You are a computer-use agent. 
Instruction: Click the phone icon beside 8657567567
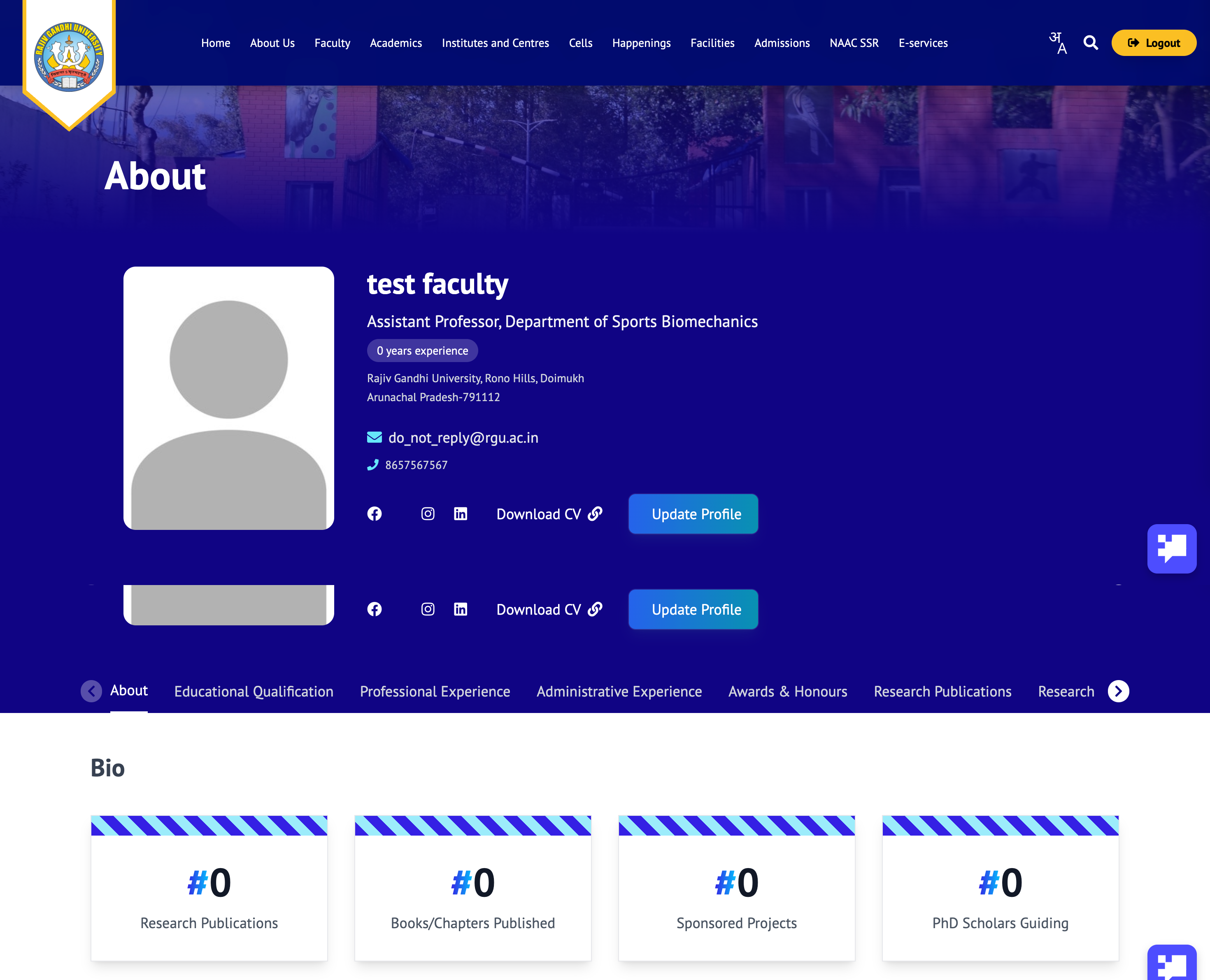pos(372,464)
